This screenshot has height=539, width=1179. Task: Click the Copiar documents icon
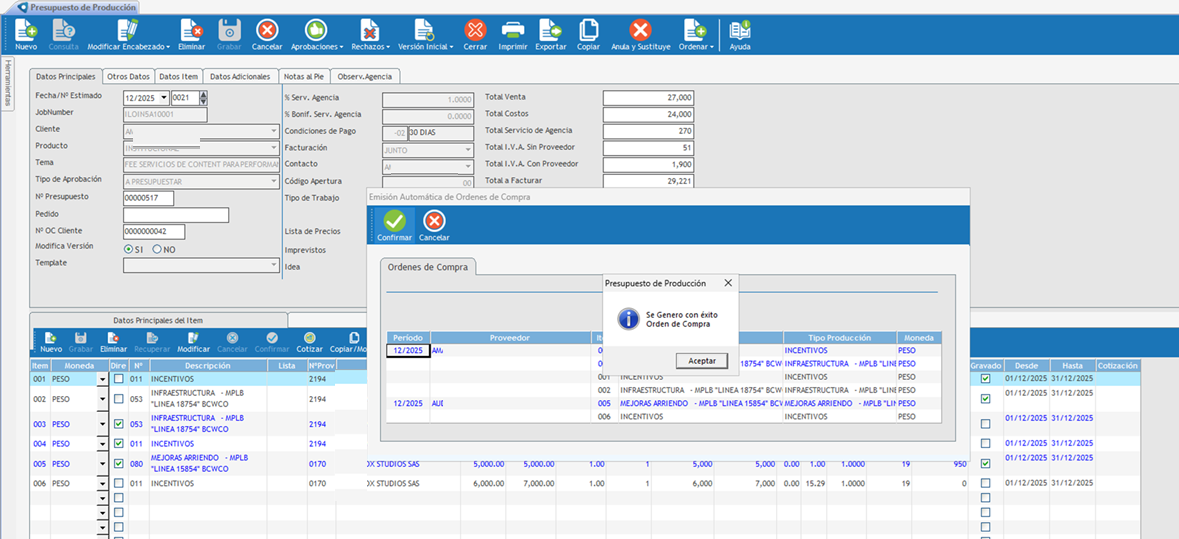click(589, 31)
